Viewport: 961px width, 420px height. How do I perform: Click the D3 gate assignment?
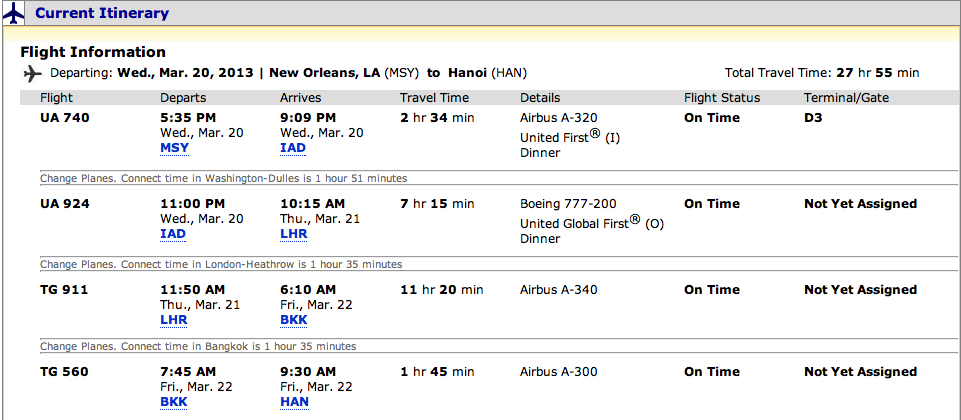click(814, 118)
